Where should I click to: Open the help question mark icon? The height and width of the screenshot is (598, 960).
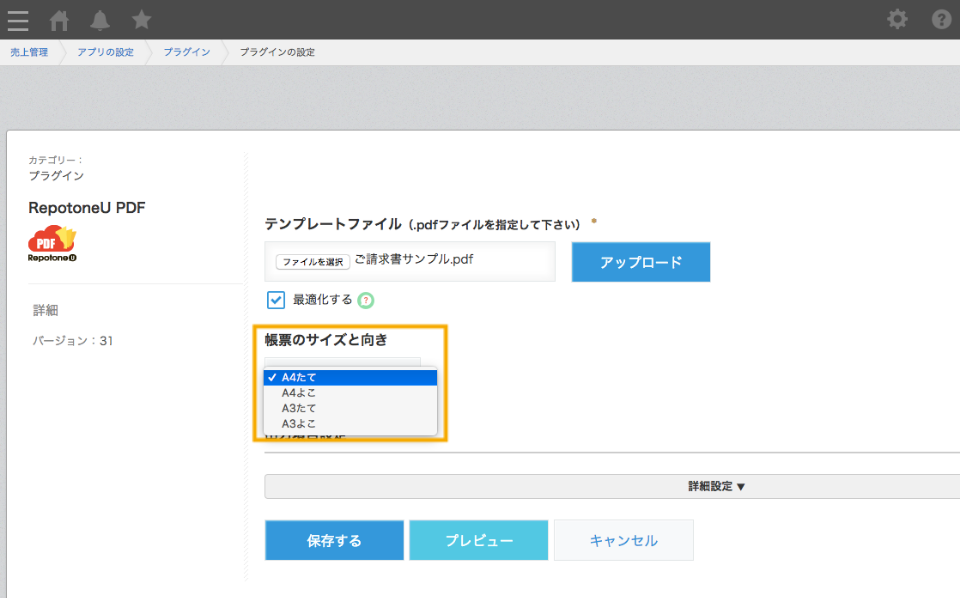[941, 20]
